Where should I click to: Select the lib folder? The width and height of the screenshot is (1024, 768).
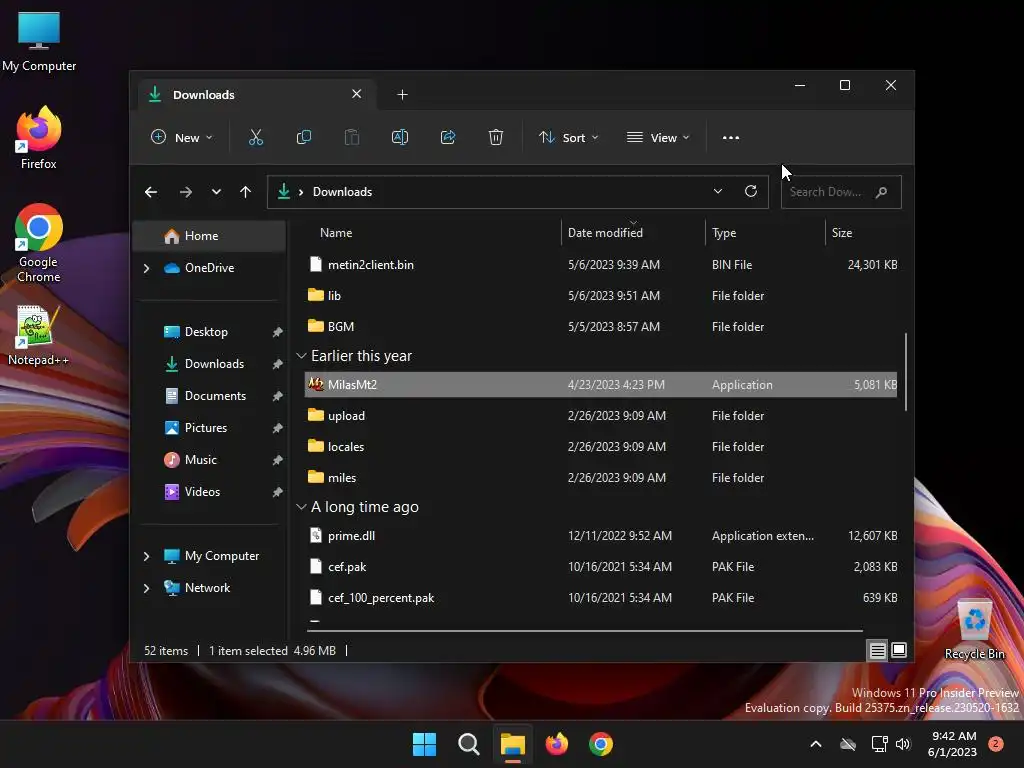pos(601,296)
